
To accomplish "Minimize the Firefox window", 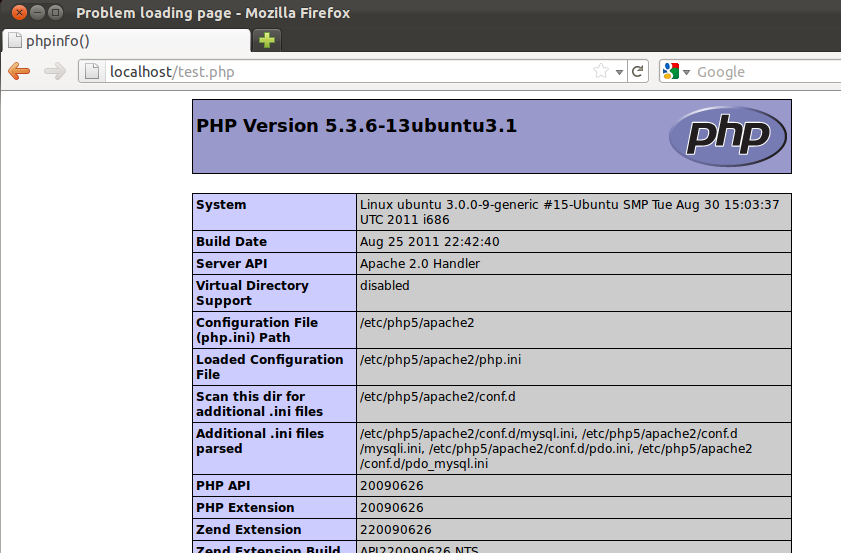I will 37,12.
